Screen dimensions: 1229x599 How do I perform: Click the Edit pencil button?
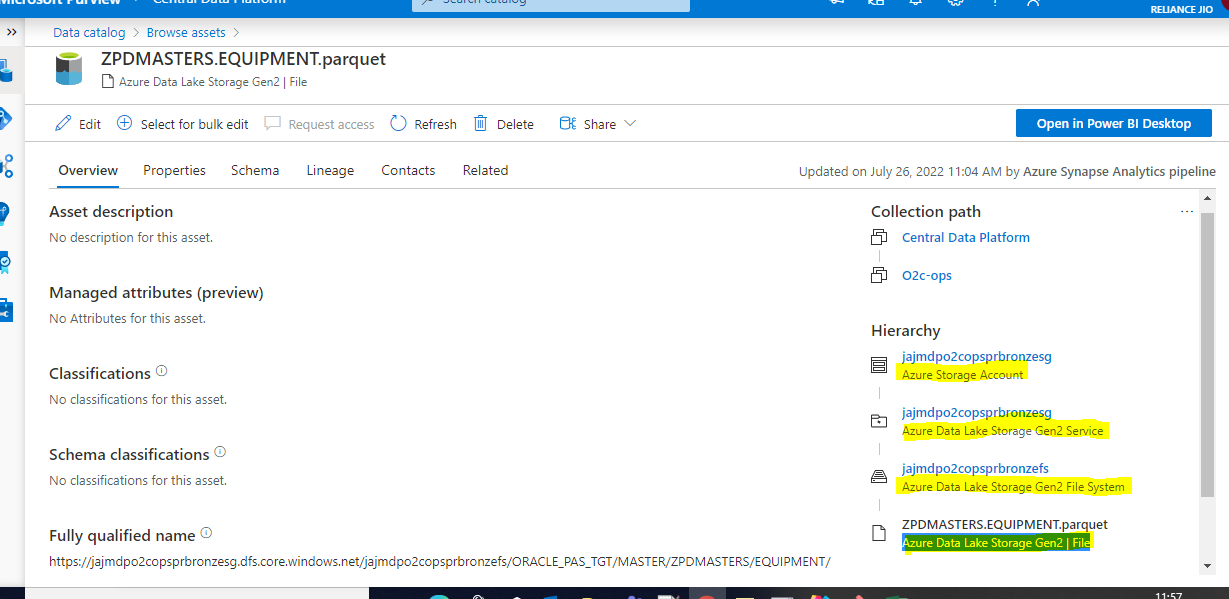click(x=78, y=124)
